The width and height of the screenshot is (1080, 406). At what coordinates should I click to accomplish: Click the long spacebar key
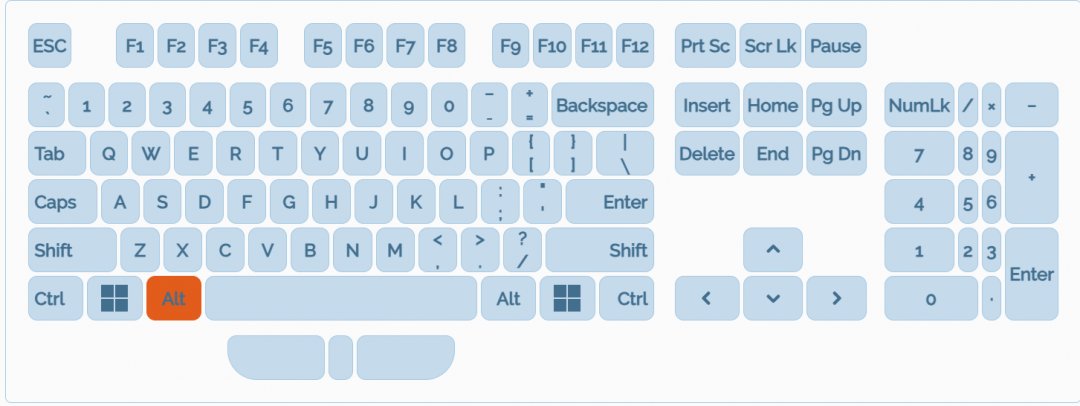[x=341, y=298]
